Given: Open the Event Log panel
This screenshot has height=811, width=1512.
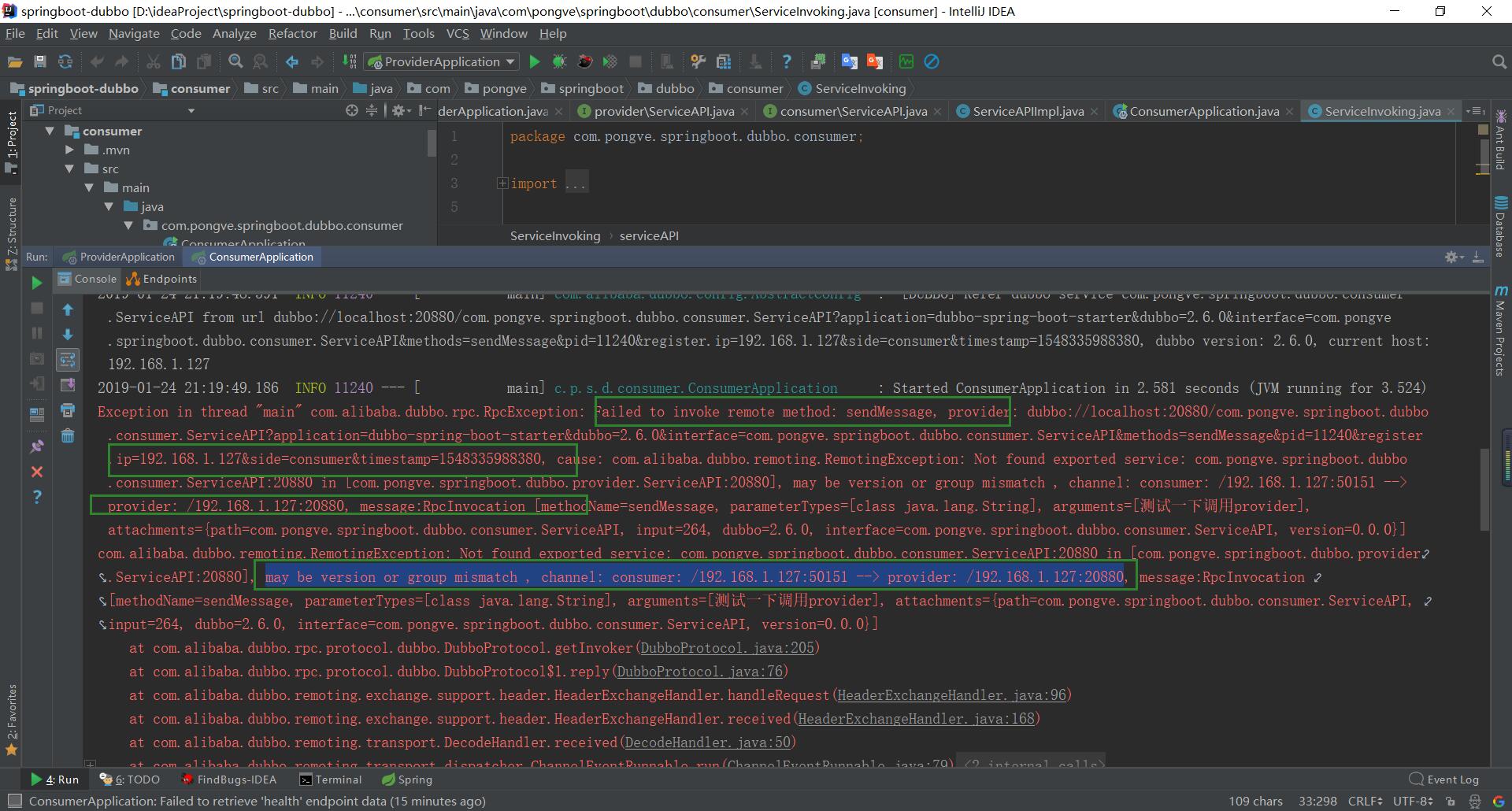Looking at the screenshot, I should click(1444, 780).
